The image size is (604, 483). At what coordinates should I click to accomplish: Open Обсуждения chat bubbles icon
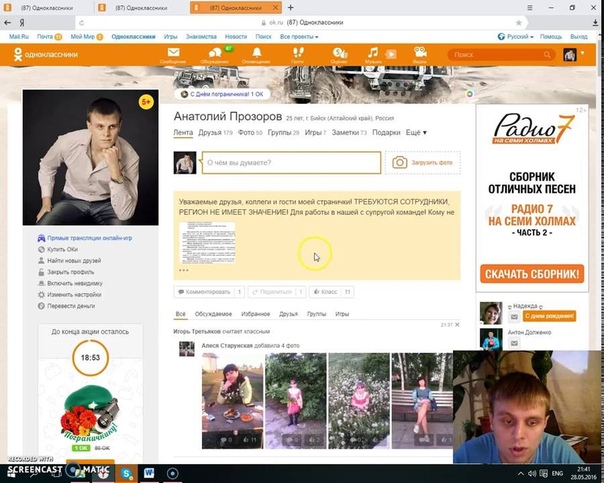tap(215, 53)
